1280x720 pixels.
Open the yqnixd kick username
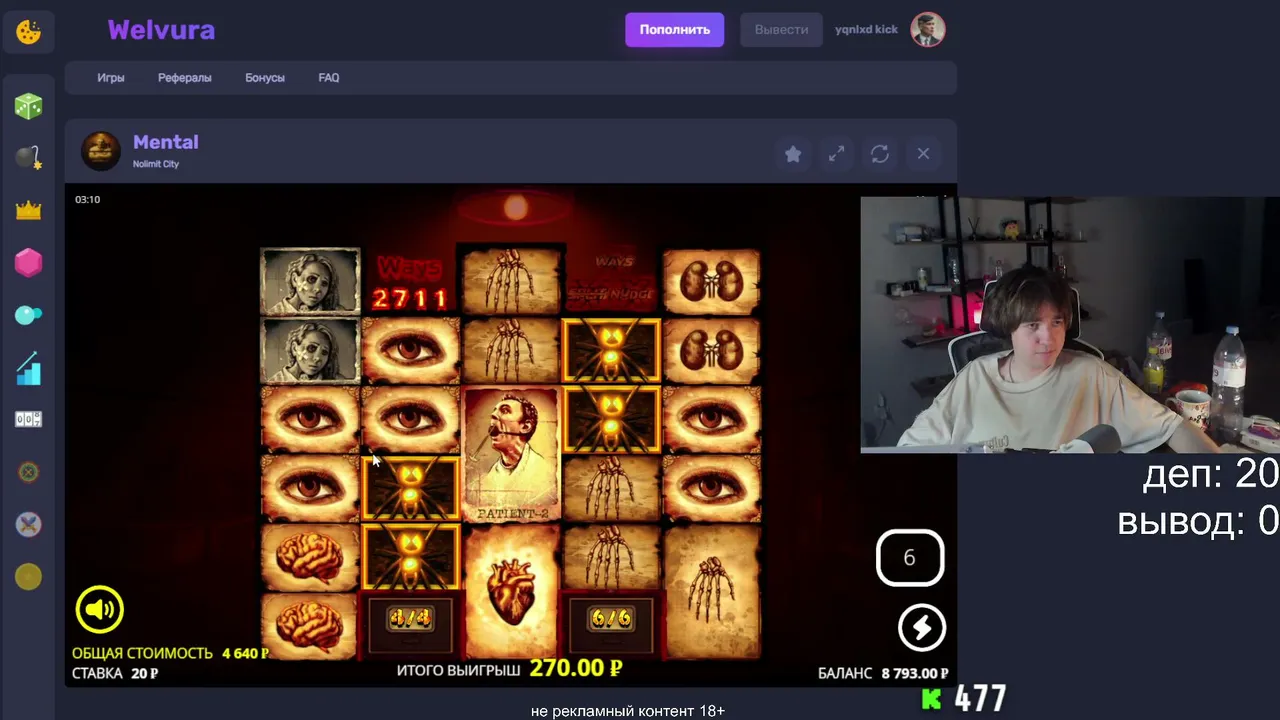866,30
